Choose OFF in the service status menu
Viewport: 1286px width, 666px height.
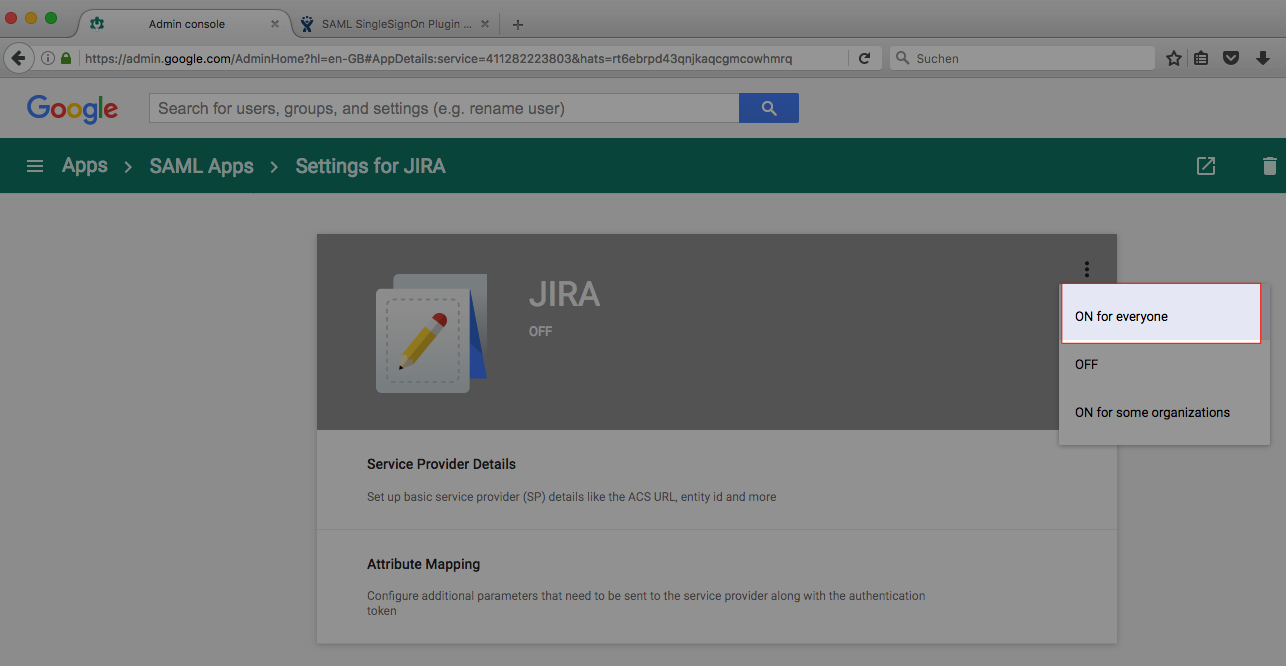pos(1164,364)
